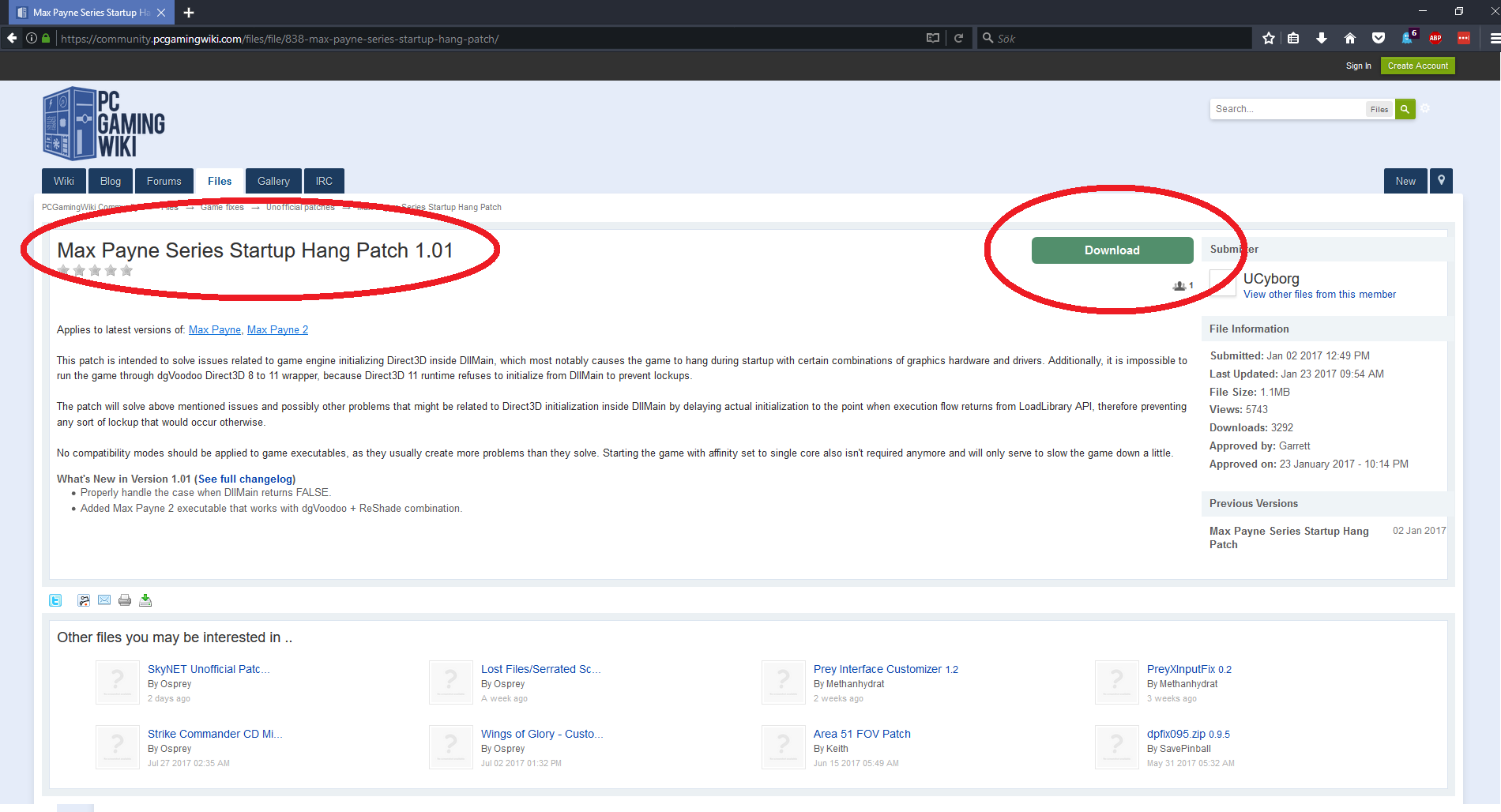Click the Sign In link
The width and height of the screenshot is (1501, 812).
[1359, 66]
